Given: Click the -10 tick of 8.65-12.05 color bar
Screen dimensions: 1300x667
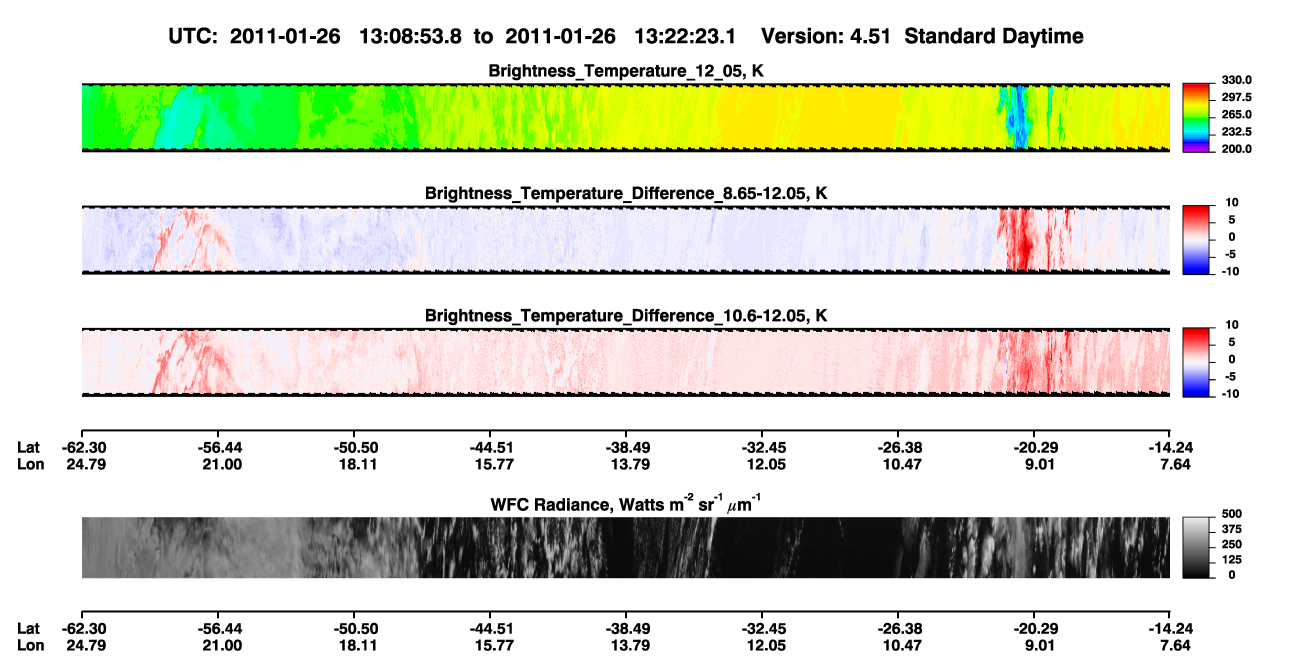Looking at the screenshot, I should [1230, 271].
